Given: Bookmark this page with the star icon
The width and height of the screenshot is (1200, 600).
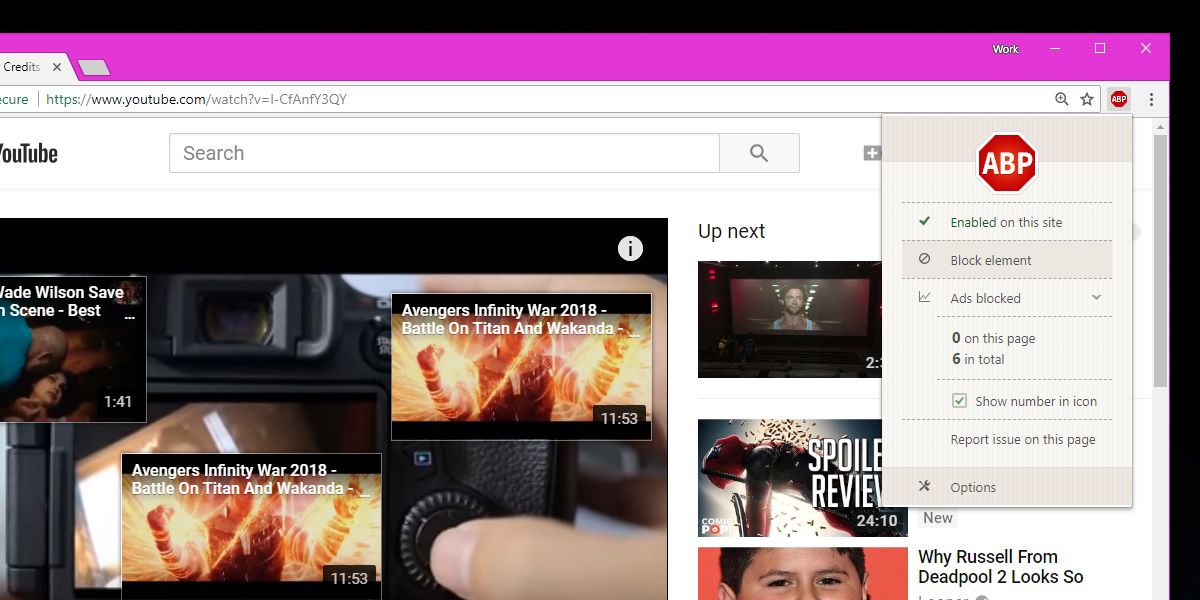Looking at the screenshot, I should click(1087, 99).
